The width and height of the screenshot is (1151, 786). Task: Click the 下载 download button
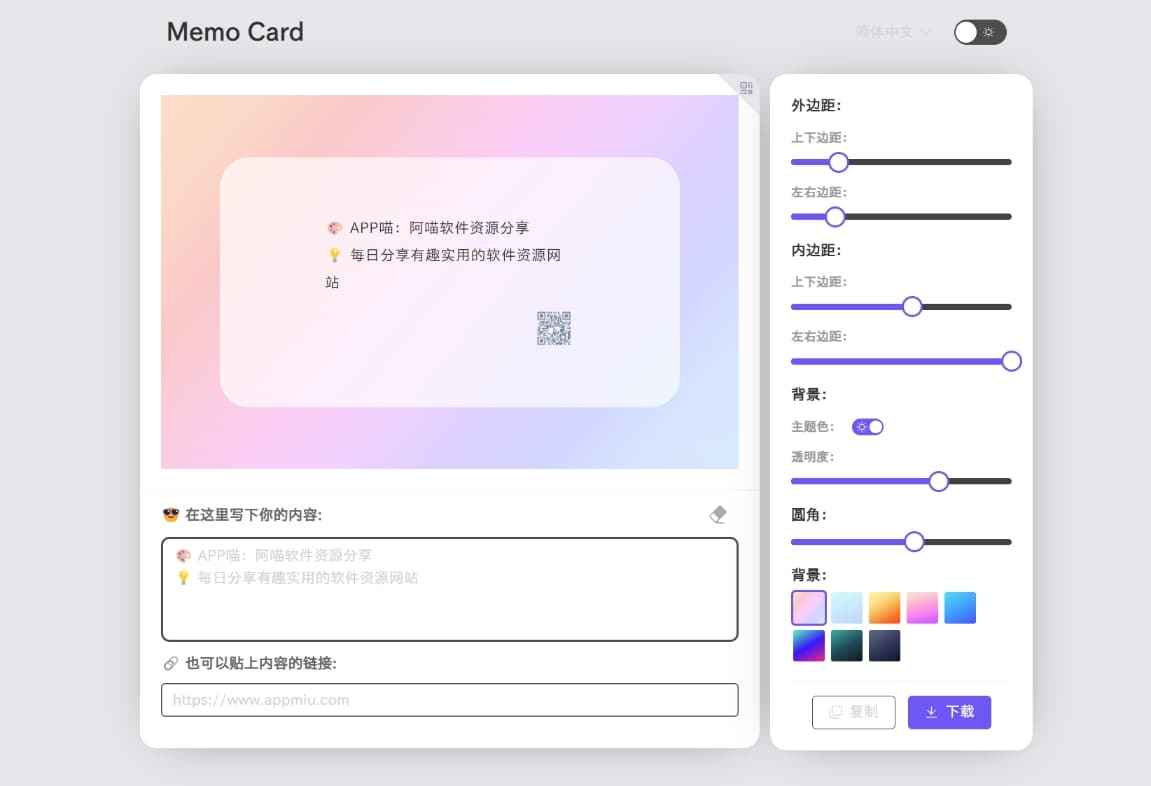pyautogui.click(x=949, y=712)
